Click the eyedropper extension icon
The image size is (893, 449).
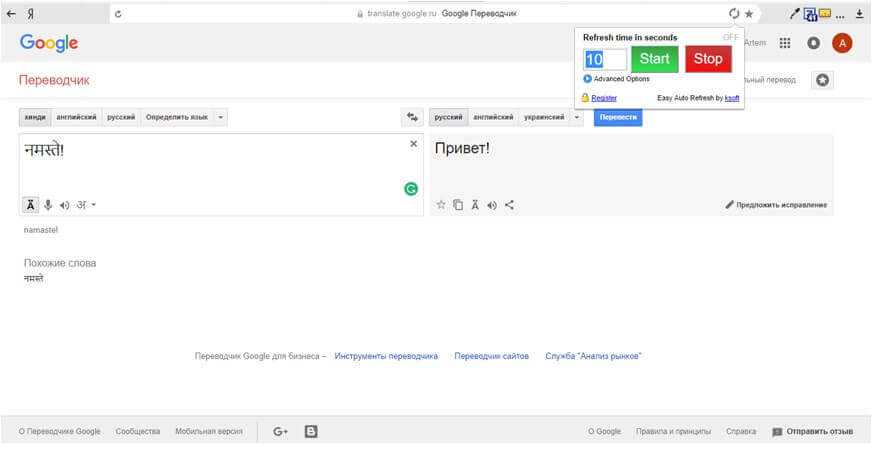pyautogui.click(x=794, y=14)
